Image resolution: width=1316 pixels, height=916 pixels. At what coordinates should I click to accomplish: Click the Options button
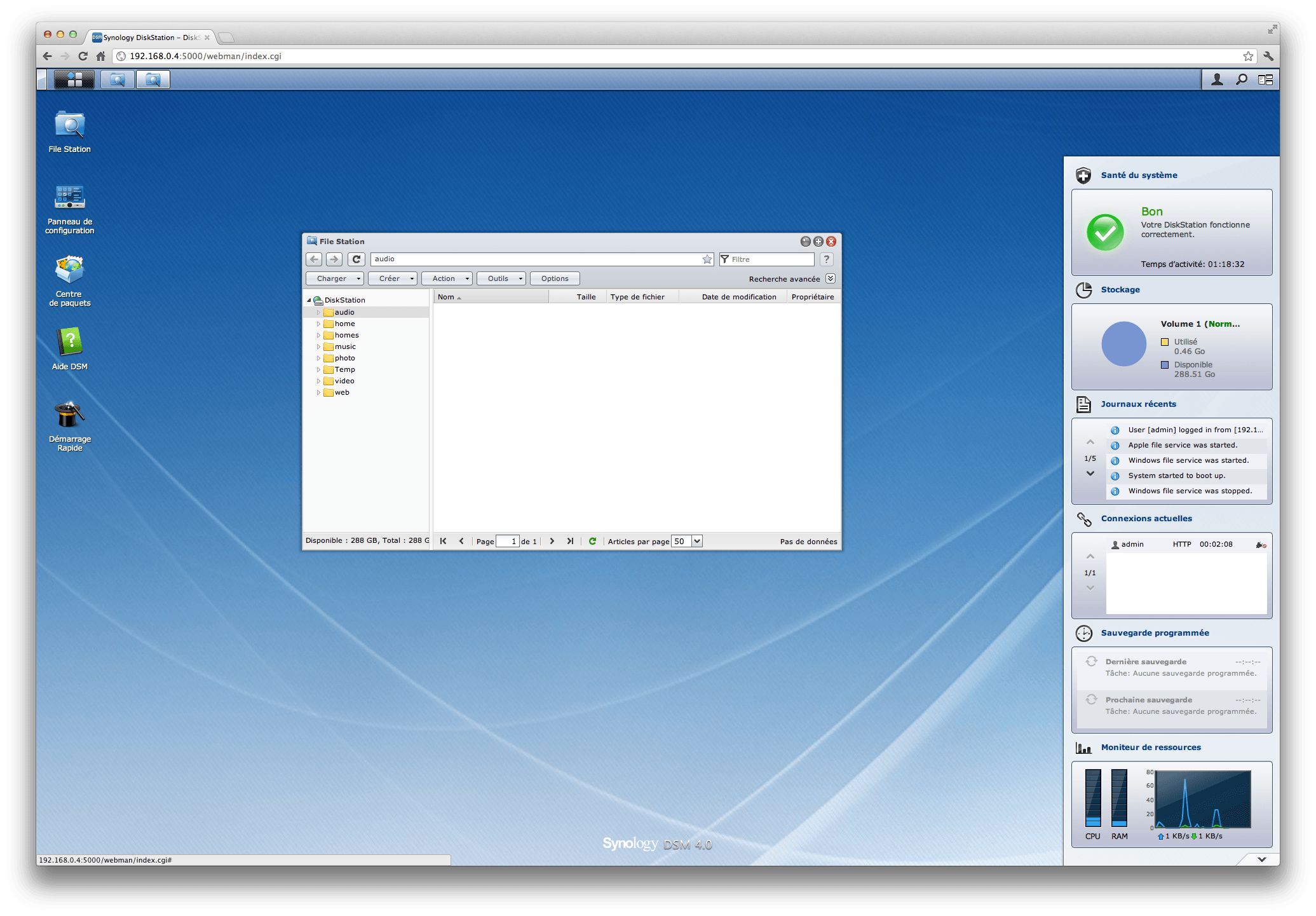click(x=555, y=278)
